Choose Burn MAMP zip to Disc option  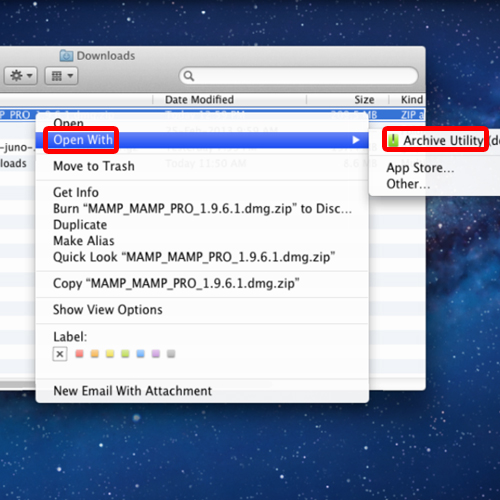(202, 209)
